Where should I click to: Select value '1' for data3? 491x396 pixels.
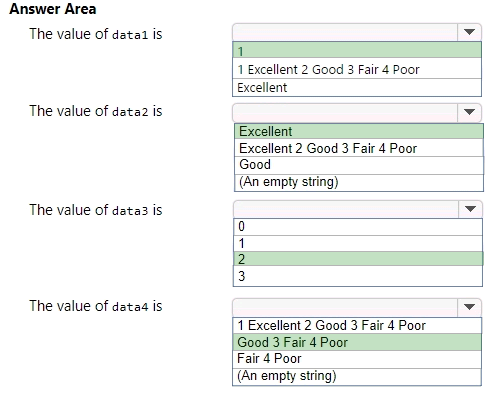(358, 243)
